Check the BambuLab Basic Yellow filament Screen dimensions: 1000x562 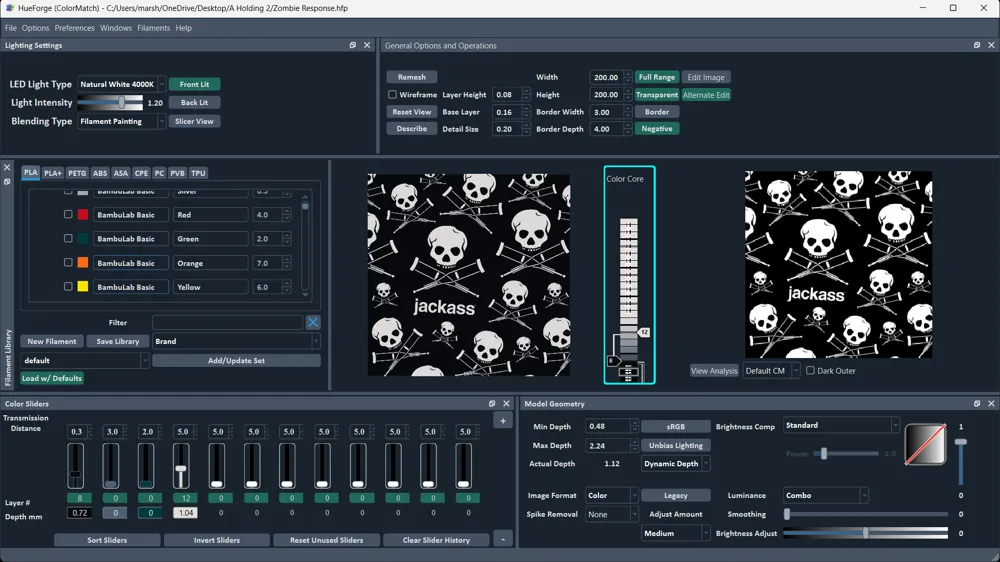point(68,286)
